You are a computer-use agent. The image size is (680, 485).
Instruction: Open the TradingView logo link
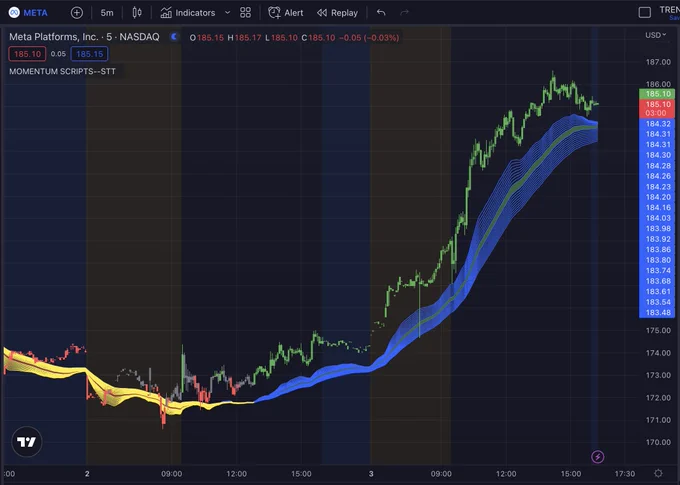click(26, 442)
